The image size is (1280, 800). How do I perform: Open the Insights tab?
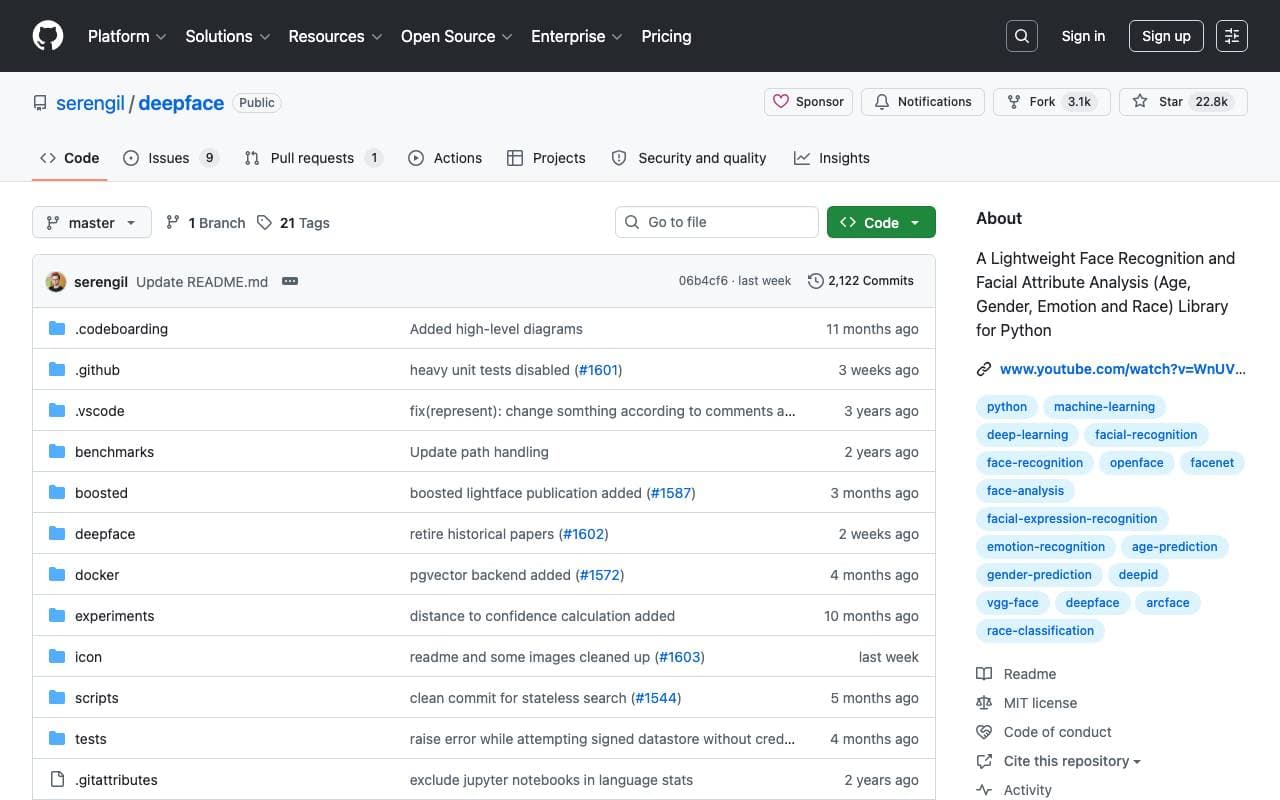point(832,158)
